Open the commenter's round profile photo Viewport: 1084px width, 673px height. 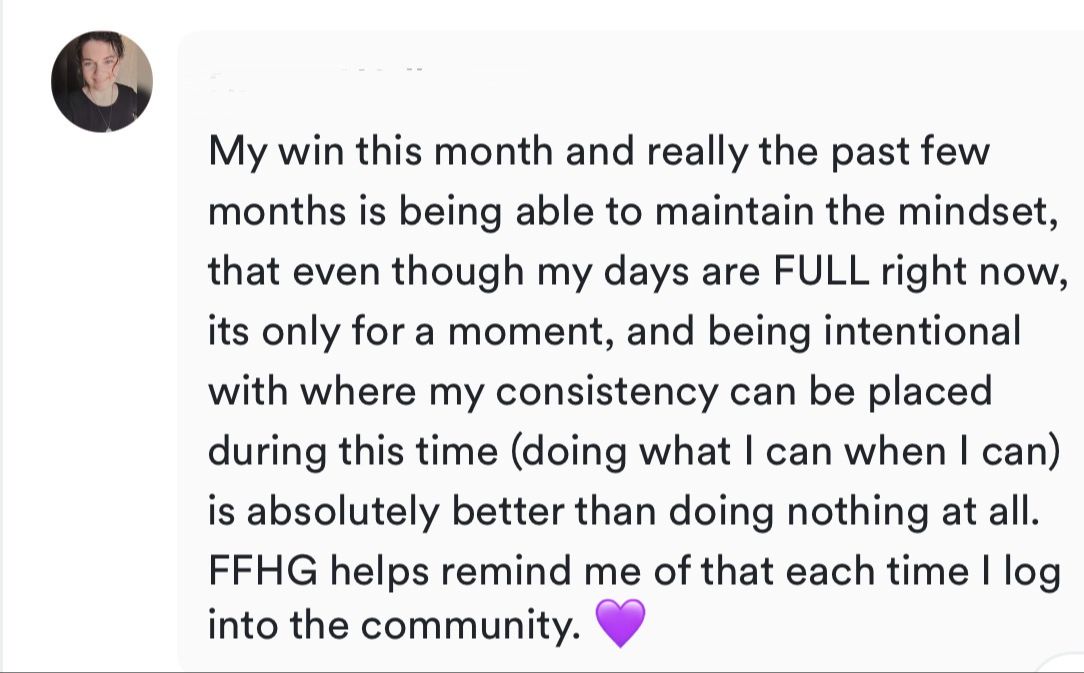coord(102,81)
